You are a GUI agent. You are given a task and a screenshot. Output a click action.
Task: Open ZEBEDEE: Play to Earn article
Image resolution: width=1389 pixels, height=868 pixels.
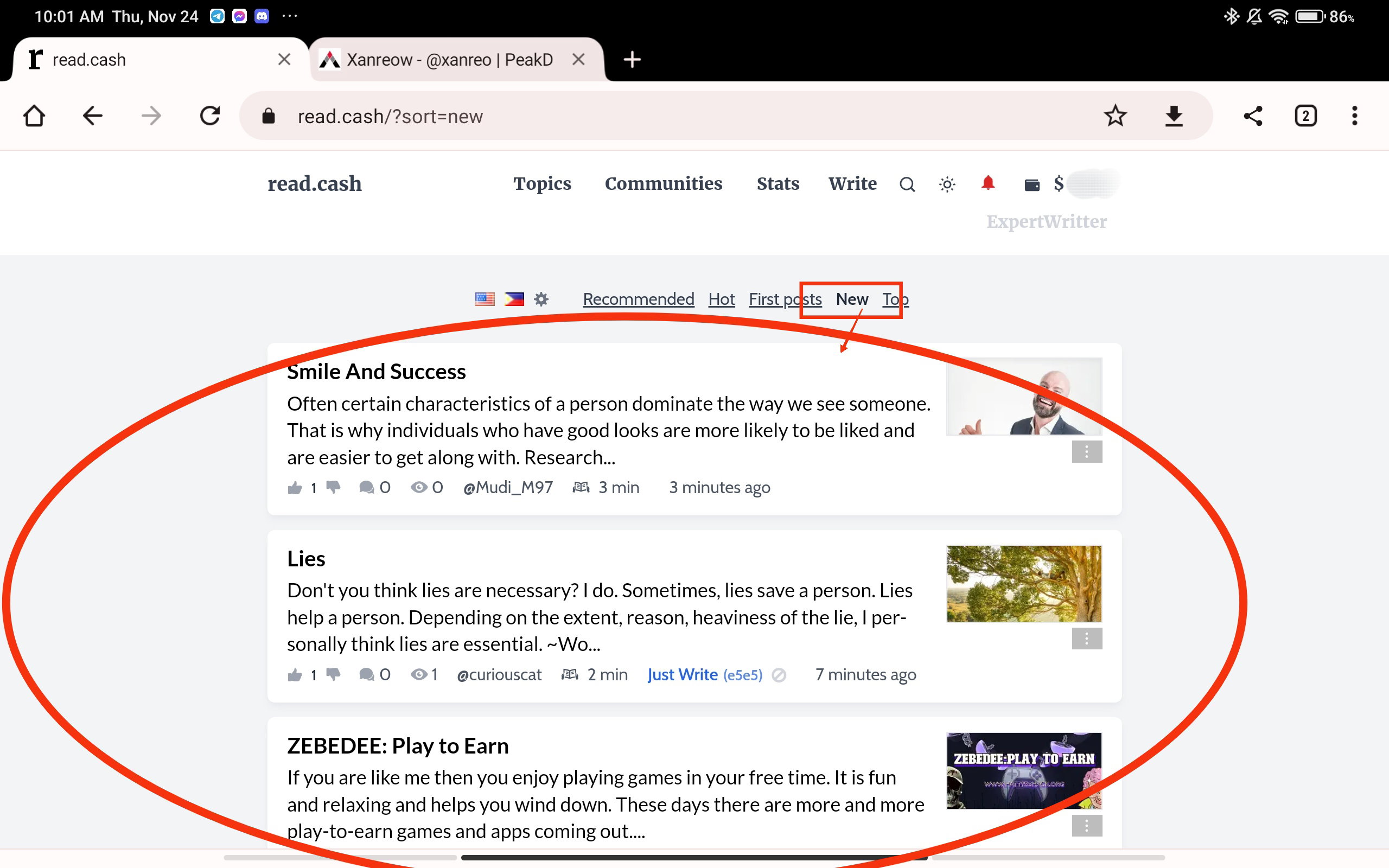(398, 746)
